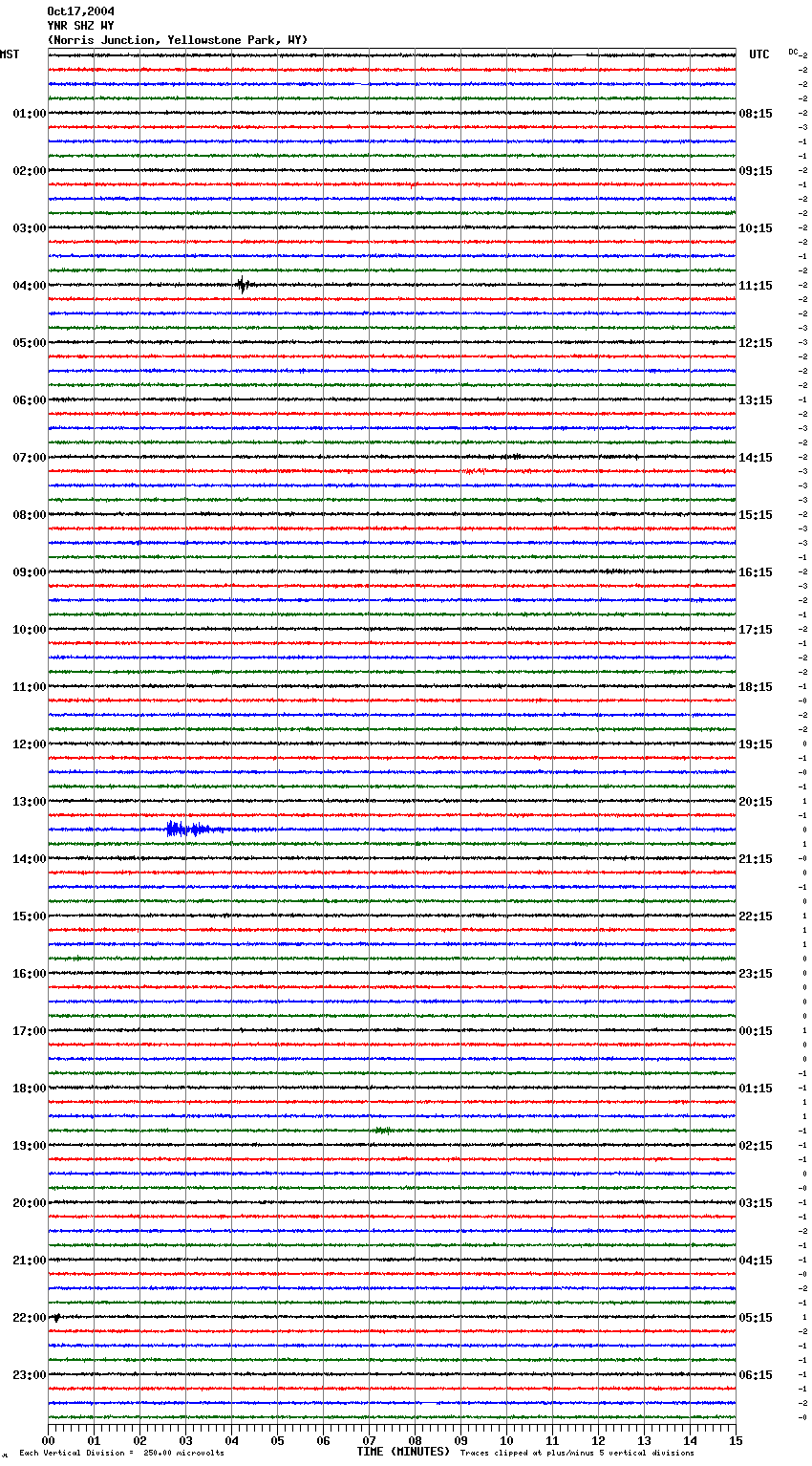Click the "UTC" axis heading
Viewport: 812px width, 1466px height.
tap(759, 54)
